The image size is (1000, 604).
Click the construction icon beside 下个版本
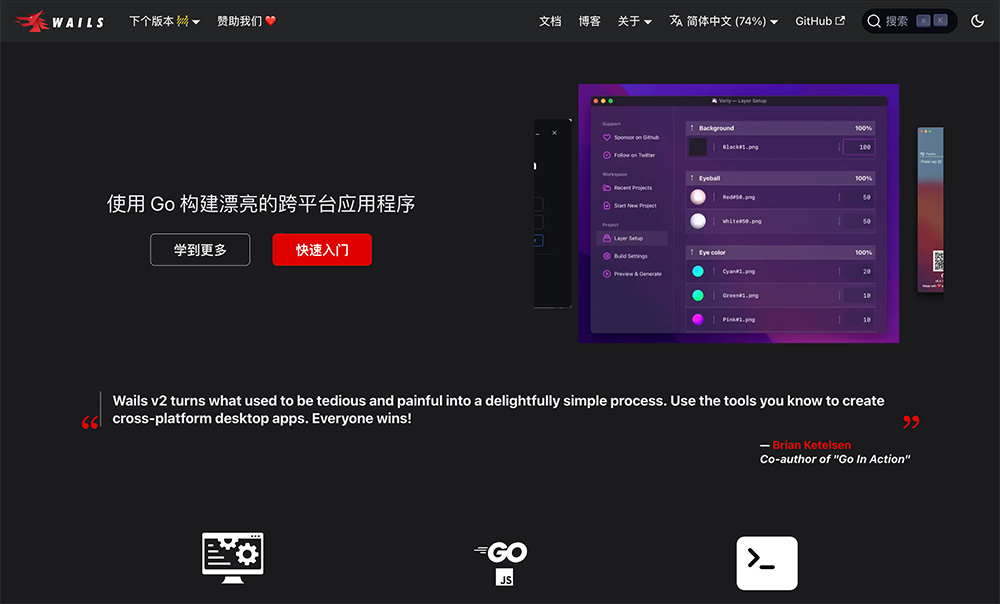[182, 21]
